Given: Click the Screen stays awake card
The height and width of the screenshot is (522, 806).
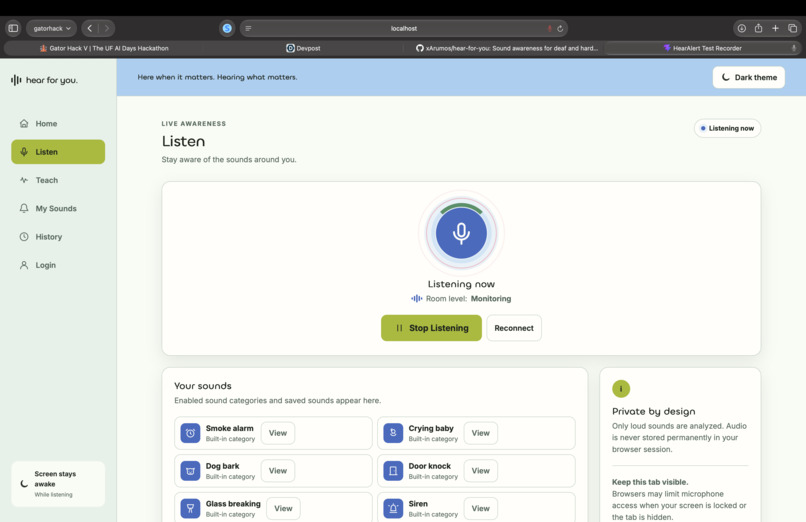Looking at the screenshot, I should click(x=58, y=484).
